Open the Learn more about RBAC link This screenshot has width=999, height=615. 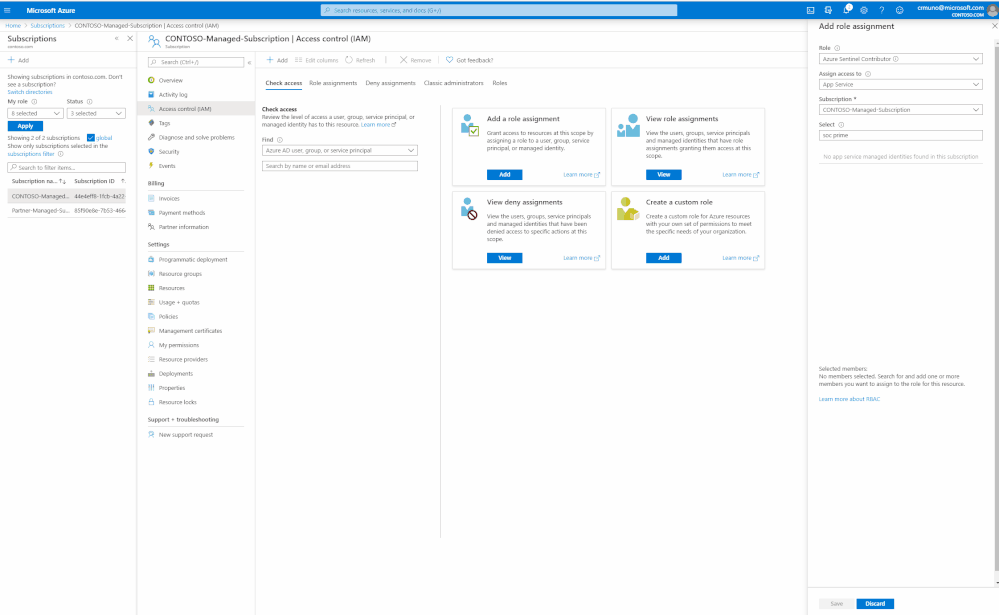coord(849,399)
